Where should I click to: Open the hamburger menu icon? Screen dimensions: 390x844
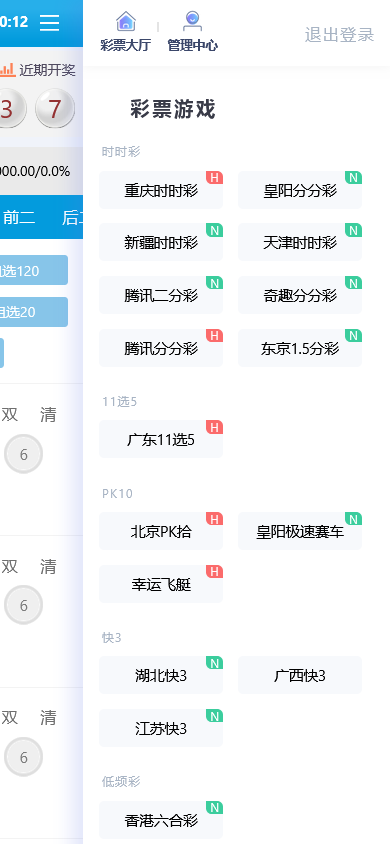click(x=49, y=23)
